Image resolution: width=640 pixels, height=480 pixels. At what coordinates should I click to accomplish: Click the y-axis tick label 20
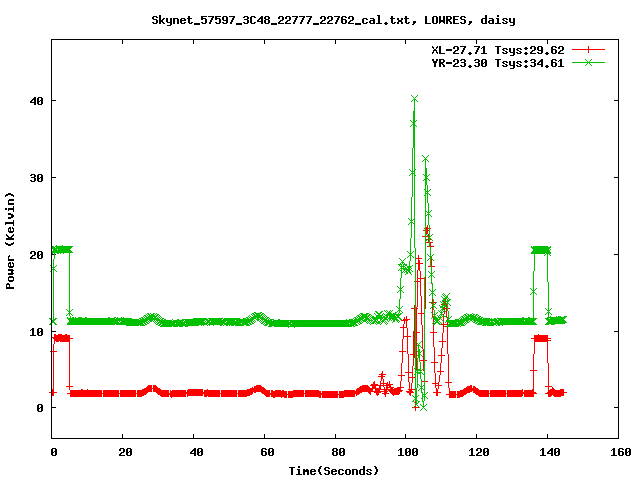(37, 255)
